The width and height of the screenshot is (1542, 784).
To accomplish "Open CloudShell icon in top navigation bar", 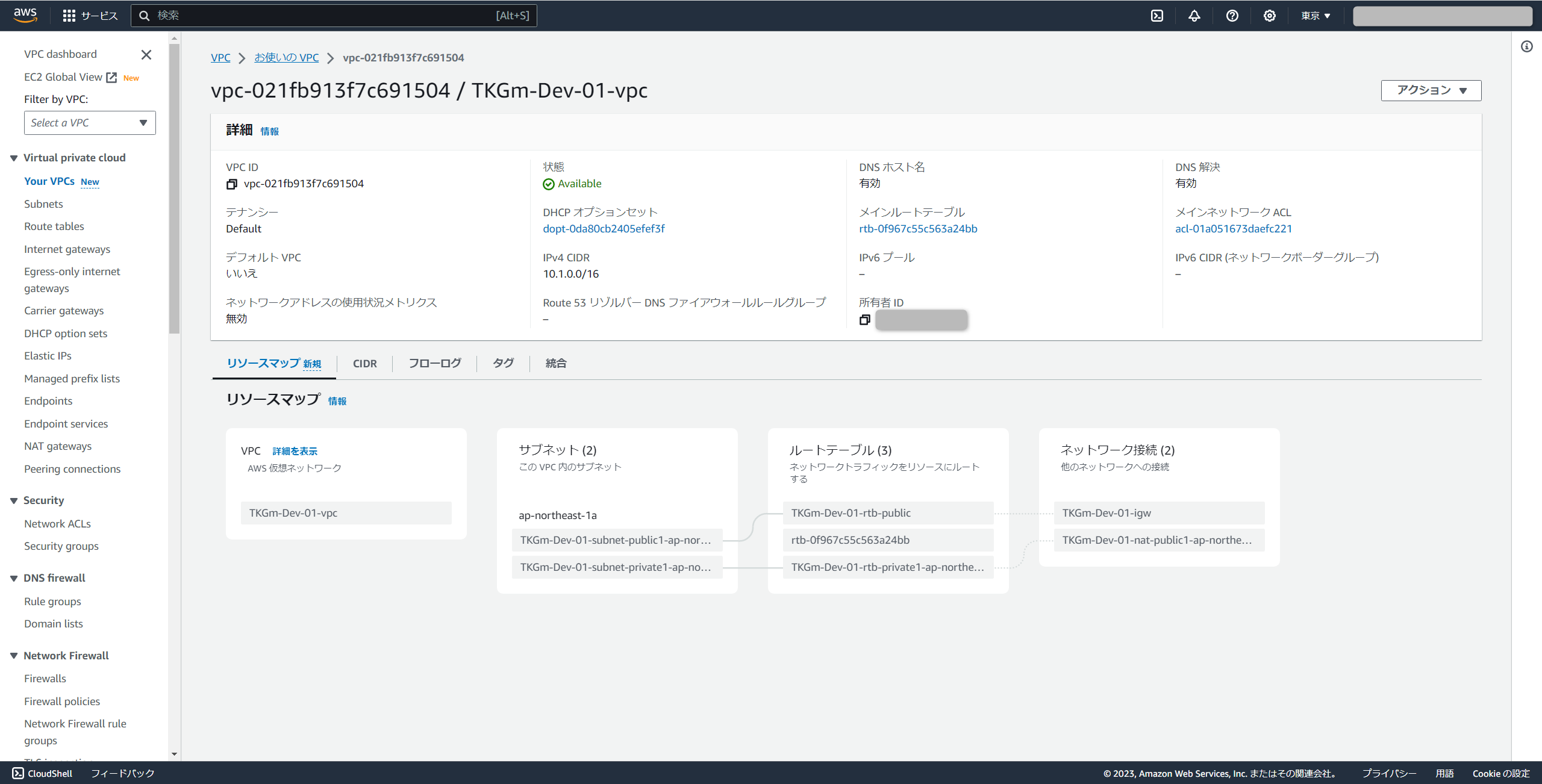I will click(1156, 16).
